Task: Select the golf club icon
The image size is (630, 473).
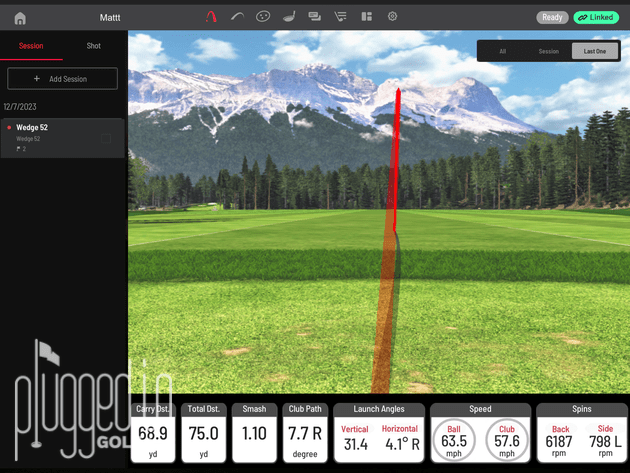Action: pos(289,17)
